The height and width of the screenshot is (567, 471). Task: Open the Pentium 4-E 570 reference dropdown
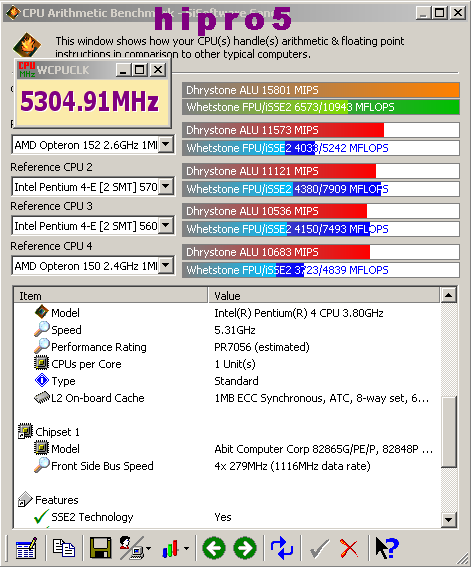pos(166,187)
